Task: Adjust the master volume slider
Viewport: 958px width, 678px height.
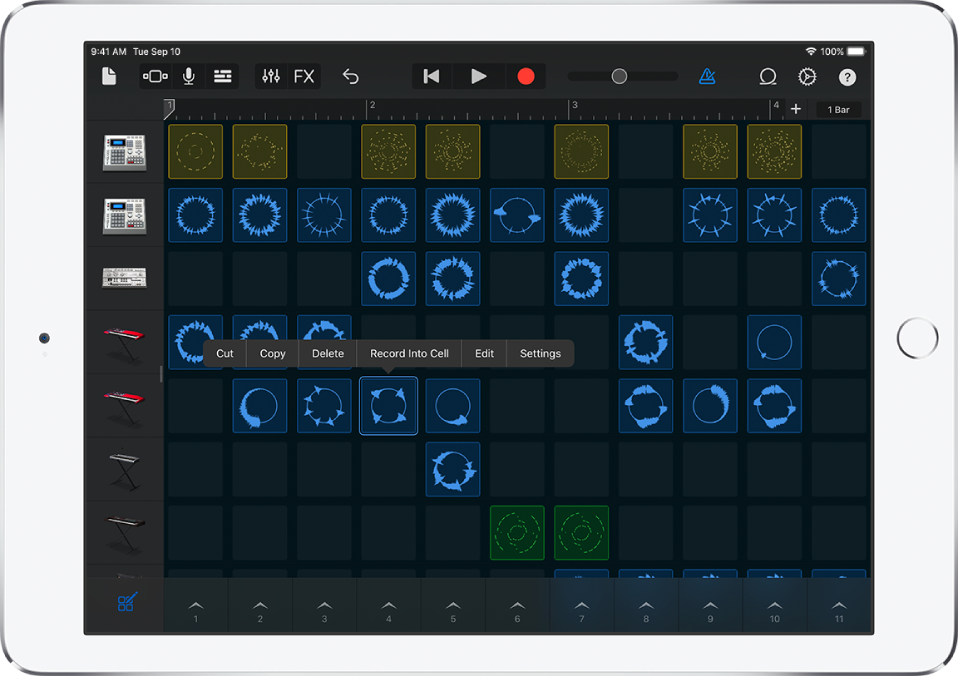Action: click(x=620, y=75)
